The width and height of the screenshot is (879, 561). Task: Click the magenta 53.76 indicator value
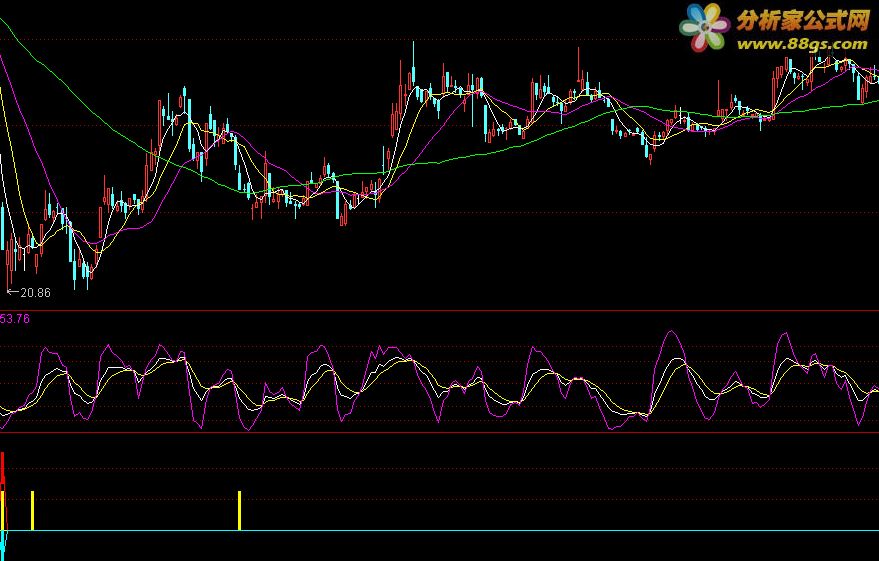point(15,319)
